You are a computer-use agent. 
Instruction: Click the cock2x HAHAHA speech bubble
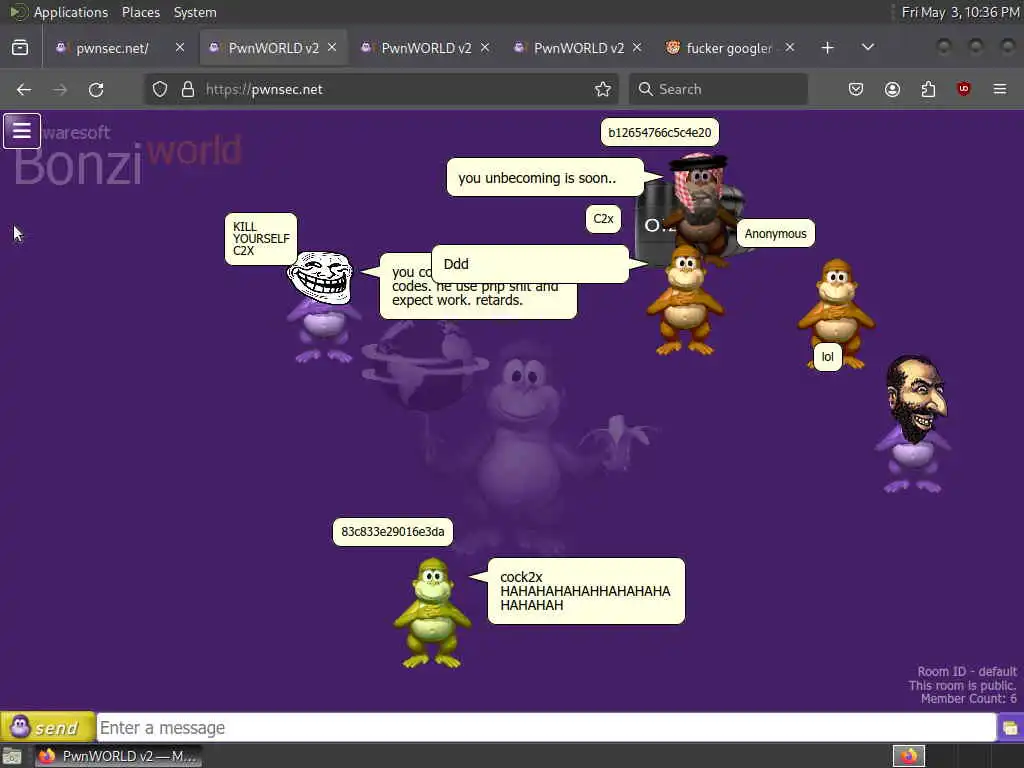586,591
